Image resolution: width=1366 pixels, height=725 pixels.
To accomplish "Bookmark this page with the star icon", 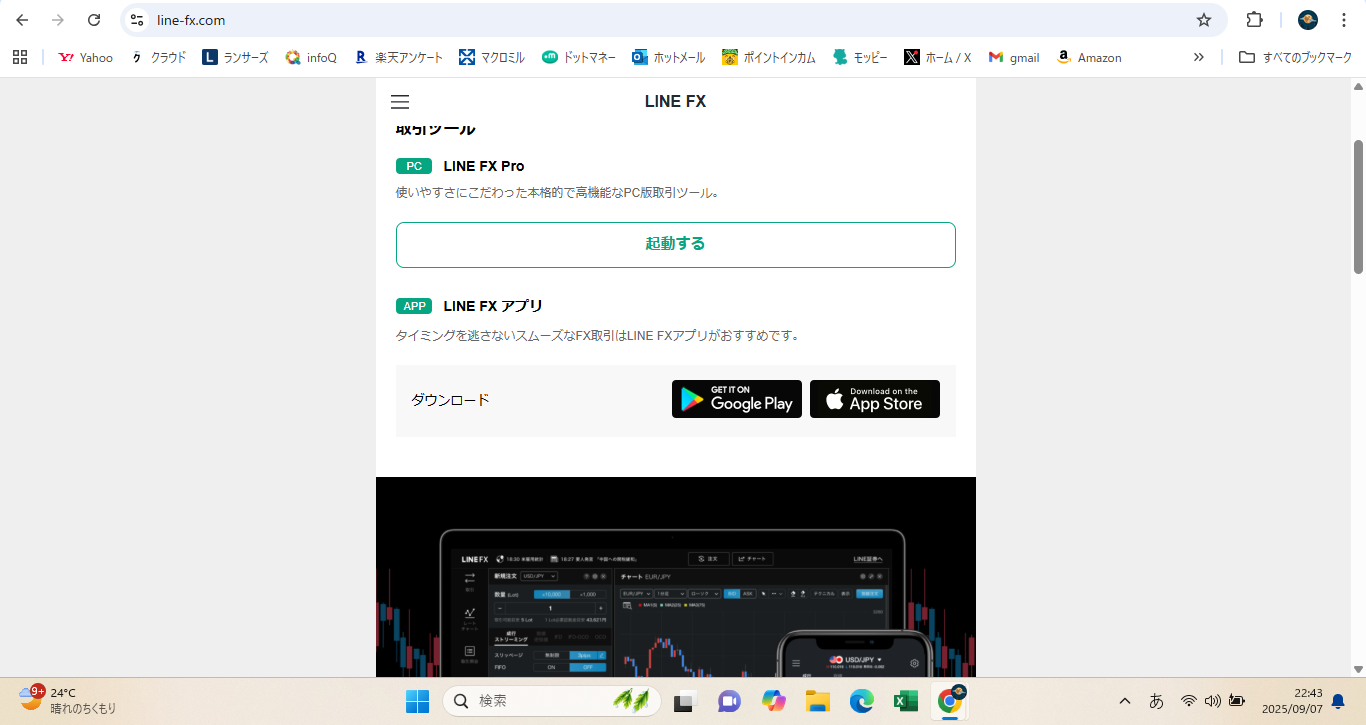I will [x=1204, y=20].
